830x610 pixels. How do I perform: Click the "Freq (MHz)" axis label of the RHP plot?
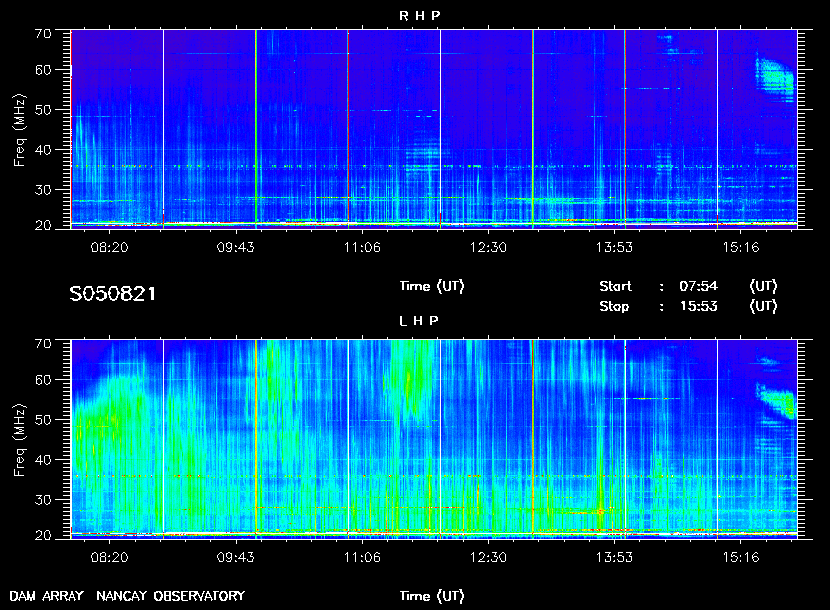[20, 130]
